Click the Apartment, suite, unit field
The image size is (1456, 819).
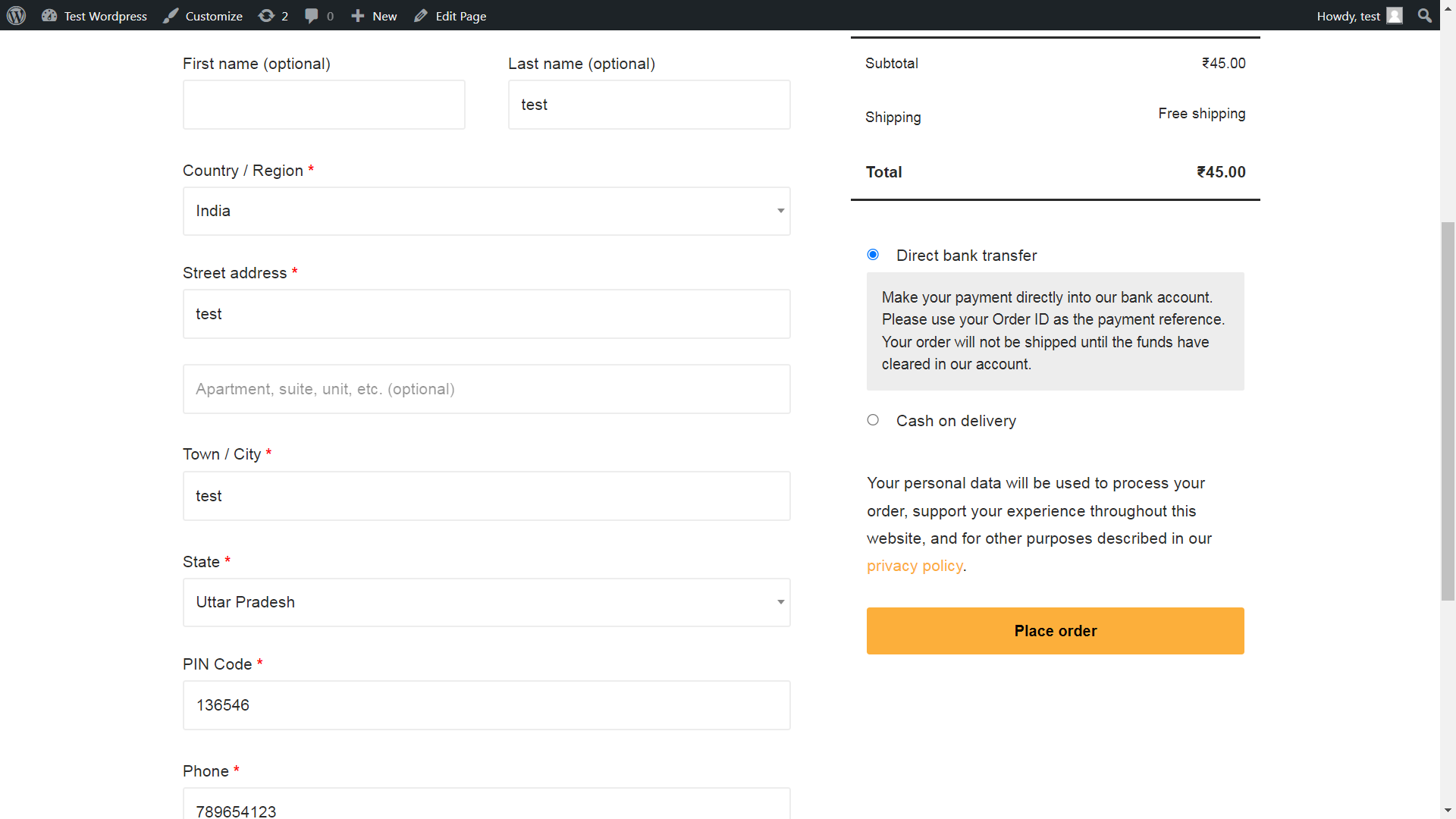click(x=487, y=389)
